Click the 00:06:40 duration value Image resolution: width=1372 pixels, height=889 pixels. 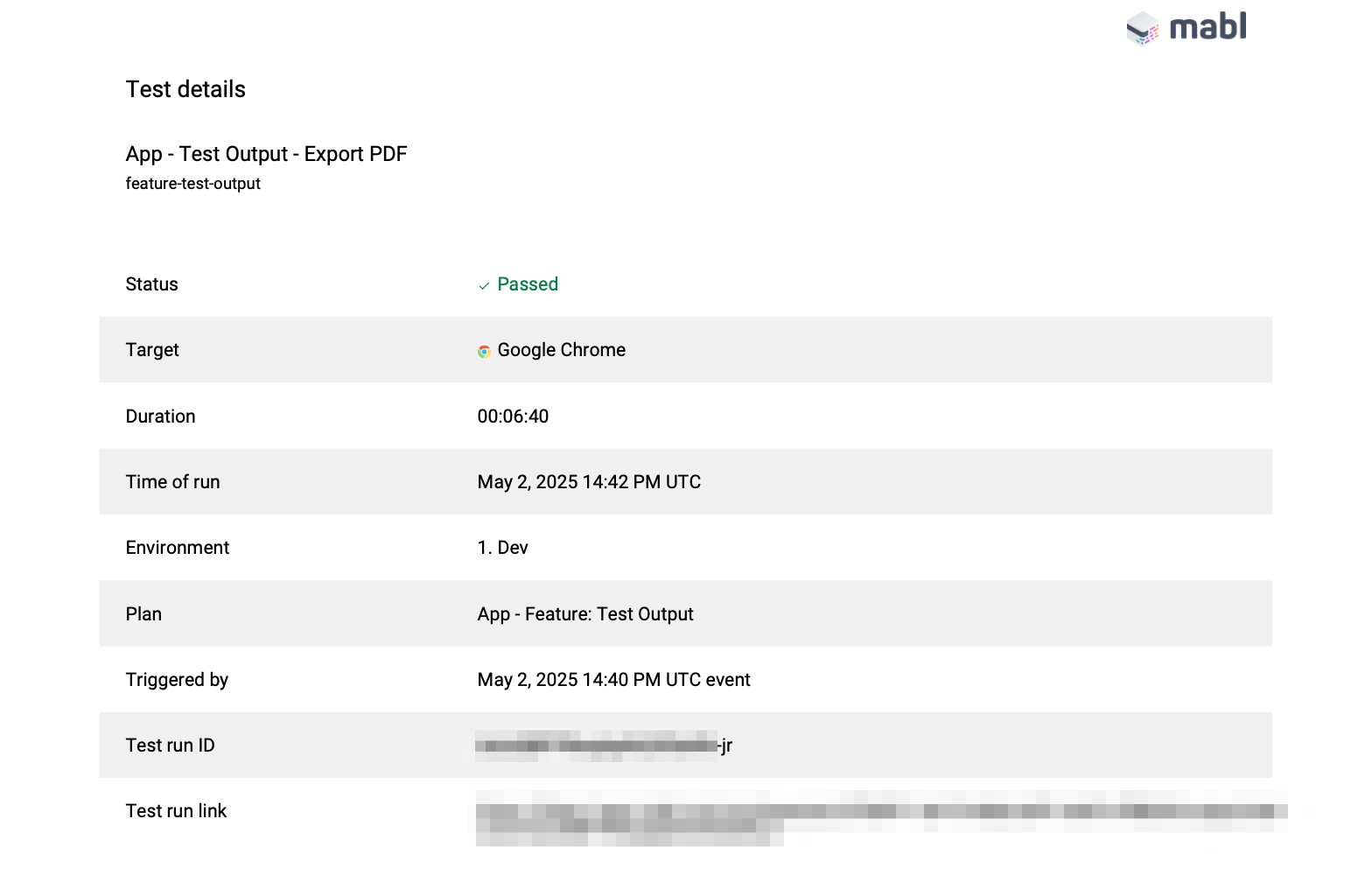point(513,416)
